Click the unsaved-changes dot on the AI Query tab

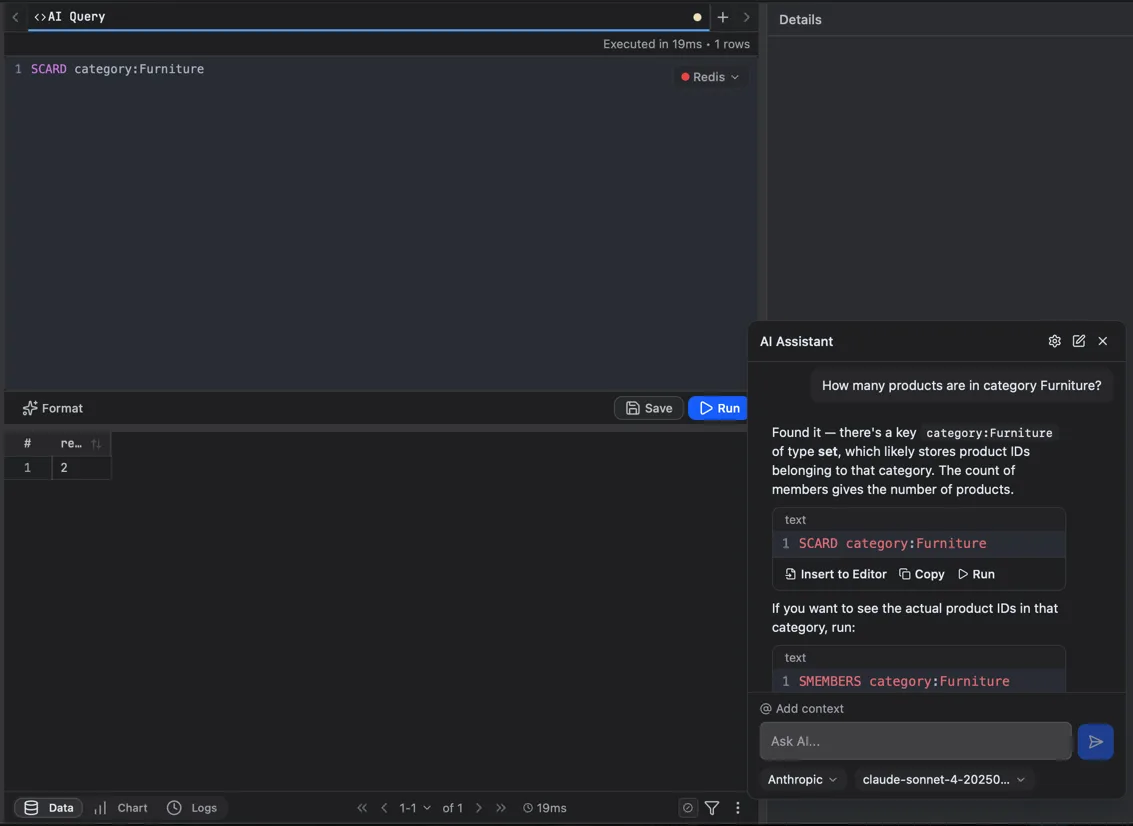click(697, 17)
